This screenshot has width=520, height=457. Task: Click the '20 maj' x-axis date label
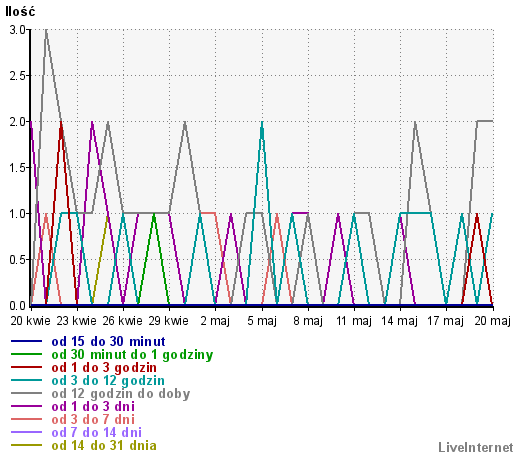(x=493, y=321)
